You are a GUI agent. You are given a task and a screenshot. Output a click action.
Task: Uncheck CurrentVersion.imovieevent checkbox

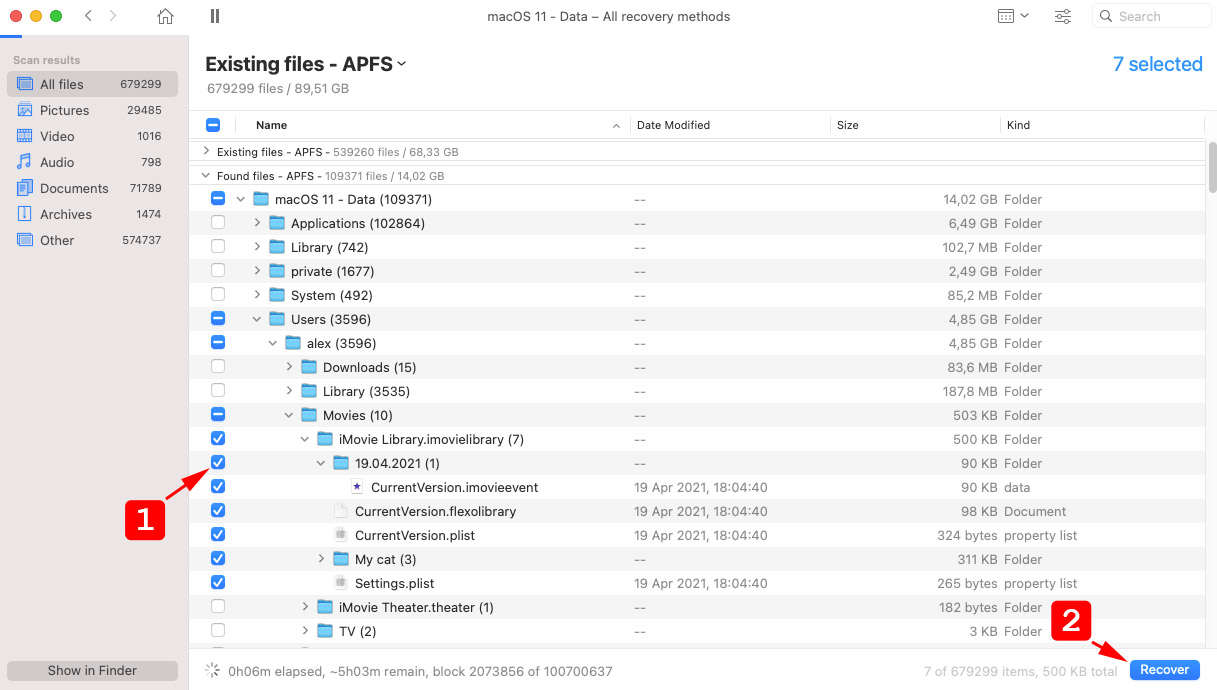(218, 487)
